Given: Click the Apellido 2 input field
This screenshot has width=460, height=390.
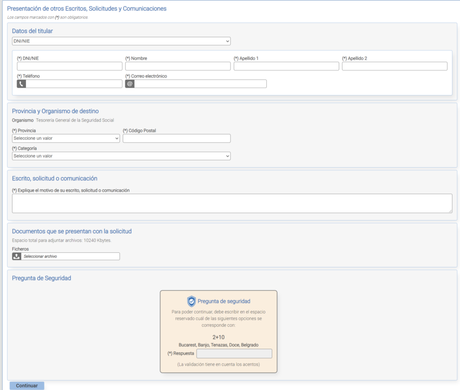Looking at the screenshot, I should pos(395,66).
